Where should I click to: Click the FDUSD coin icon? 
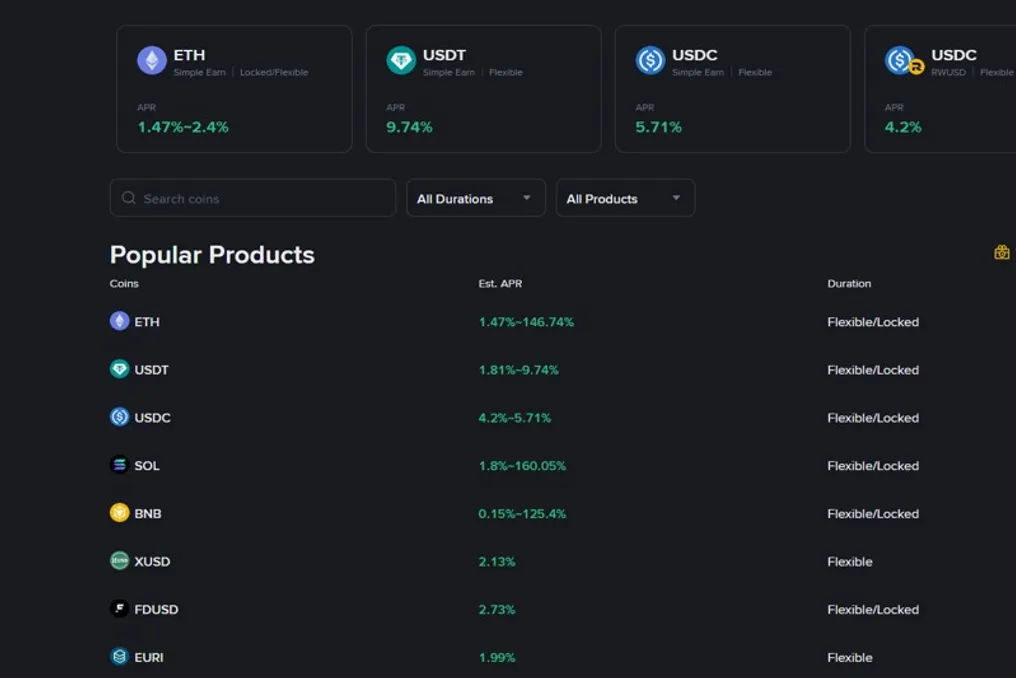pos(119,609)
